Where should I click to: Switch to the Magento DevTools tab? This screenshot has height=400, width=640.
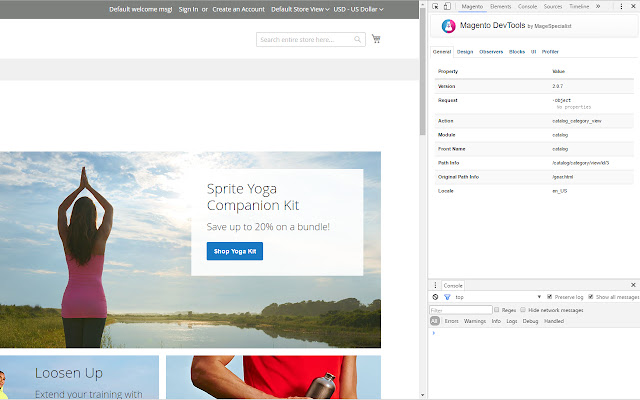coord(472,7)
